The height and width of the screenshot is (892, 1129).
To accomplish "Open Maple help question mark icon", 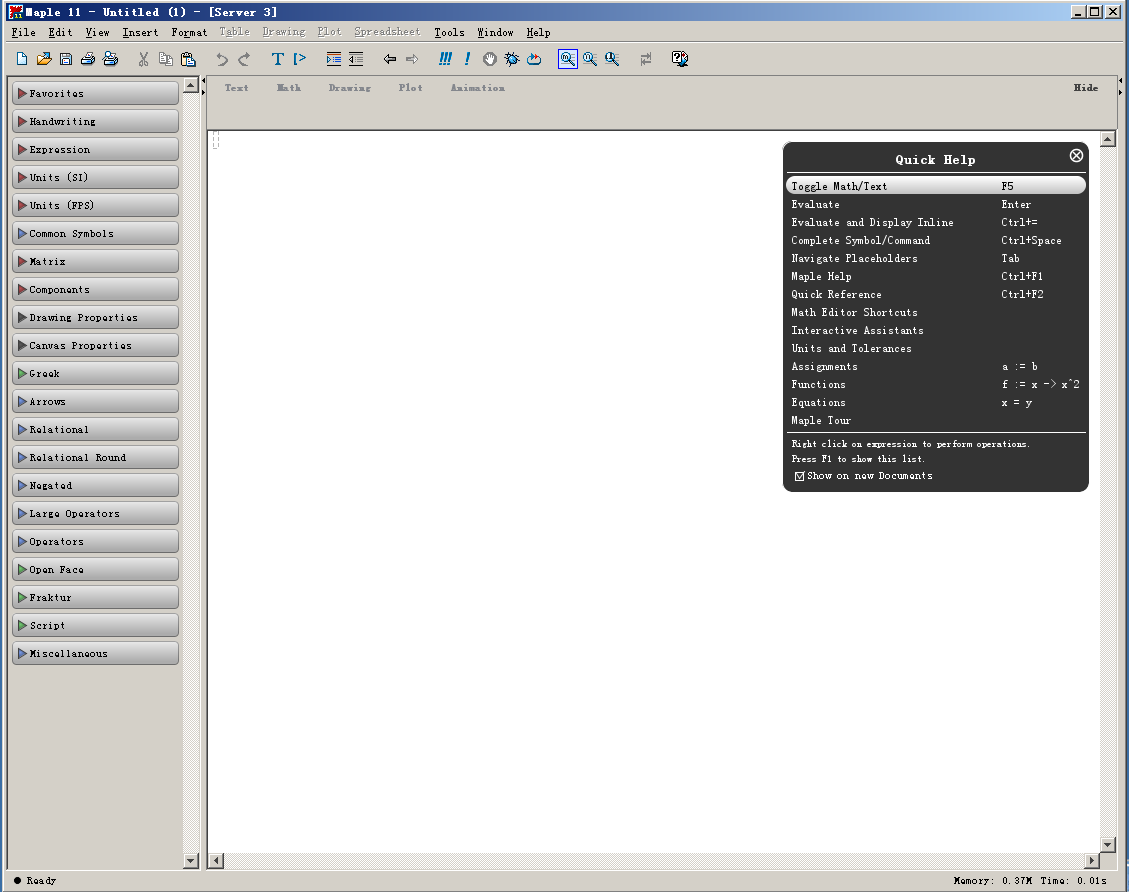I will click(680, 59).
